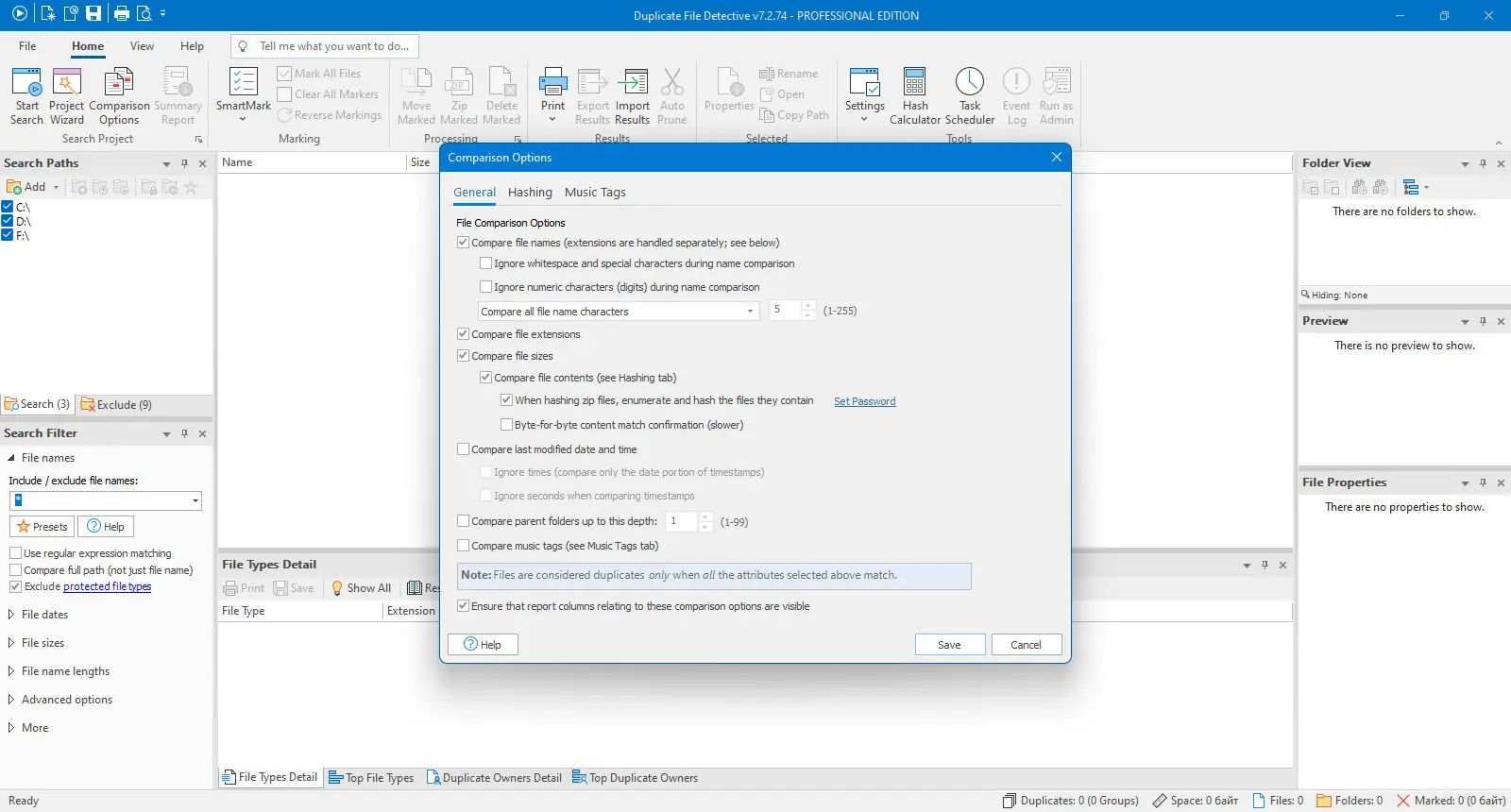Click the Print ribbon icon

tap(552, 95)
